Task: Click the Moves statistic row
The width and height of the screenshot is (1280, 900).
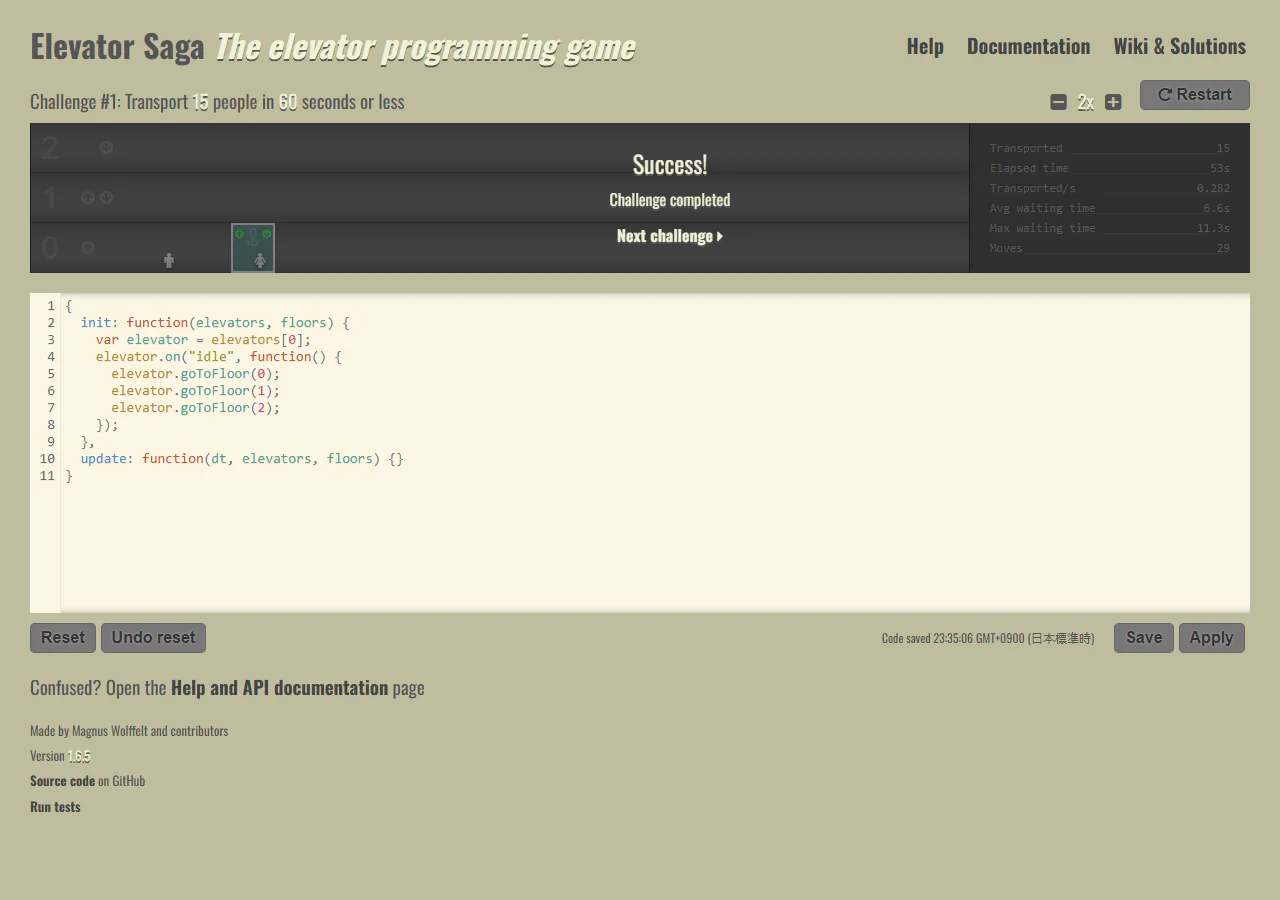Action: 1110,248
